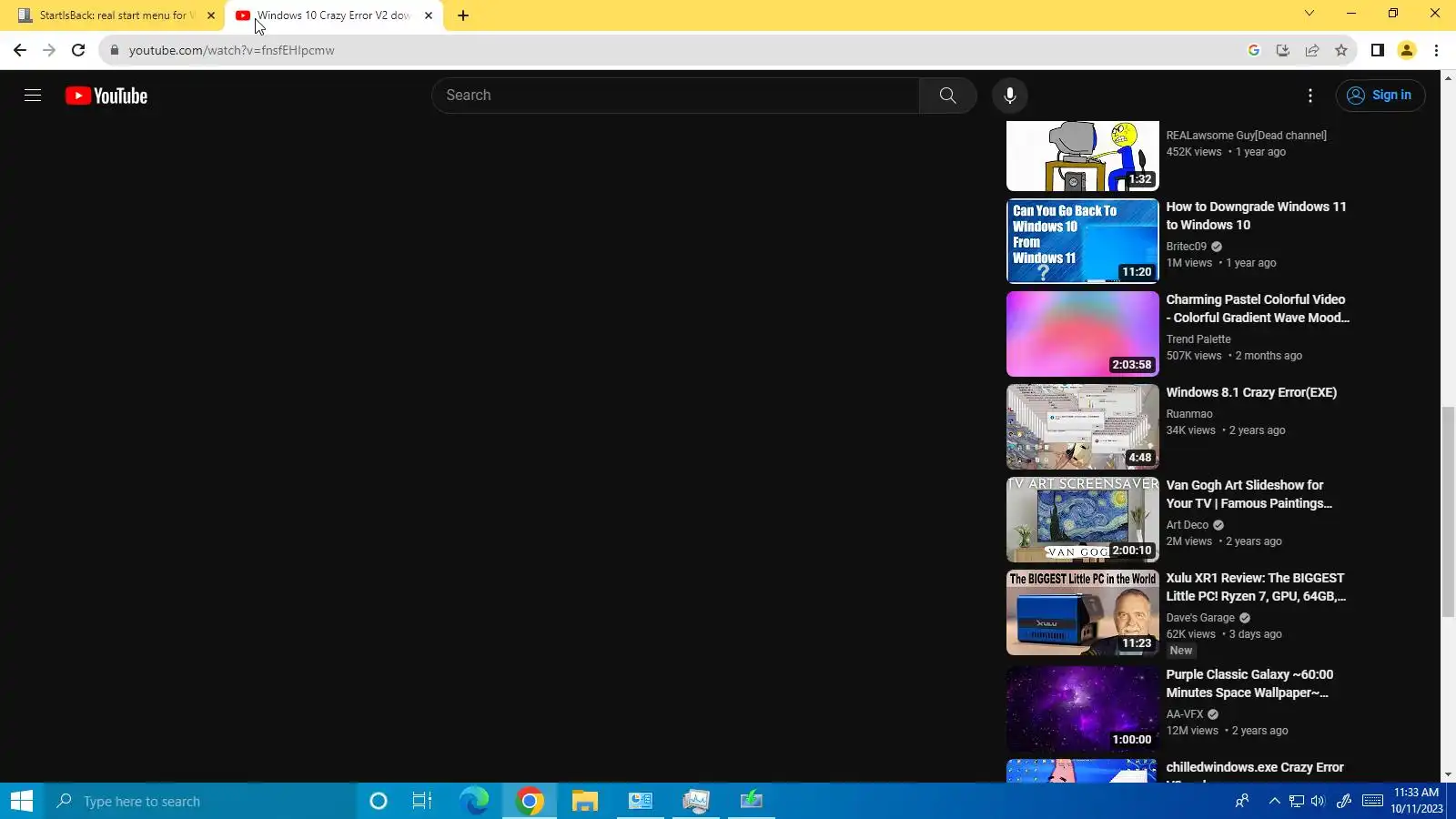The height and width of the screenshot is (819, 1456).
Task: Go back to the previous page
Action: tap(20, 50)
